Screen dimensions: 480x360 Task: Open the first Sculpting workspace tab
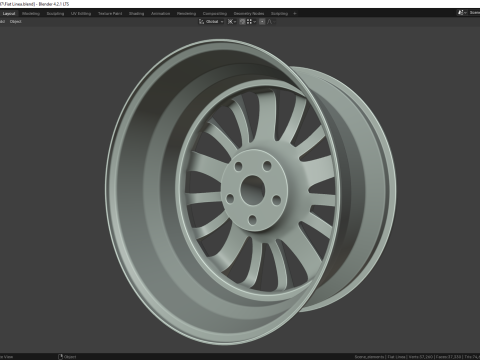coord(55,14)
